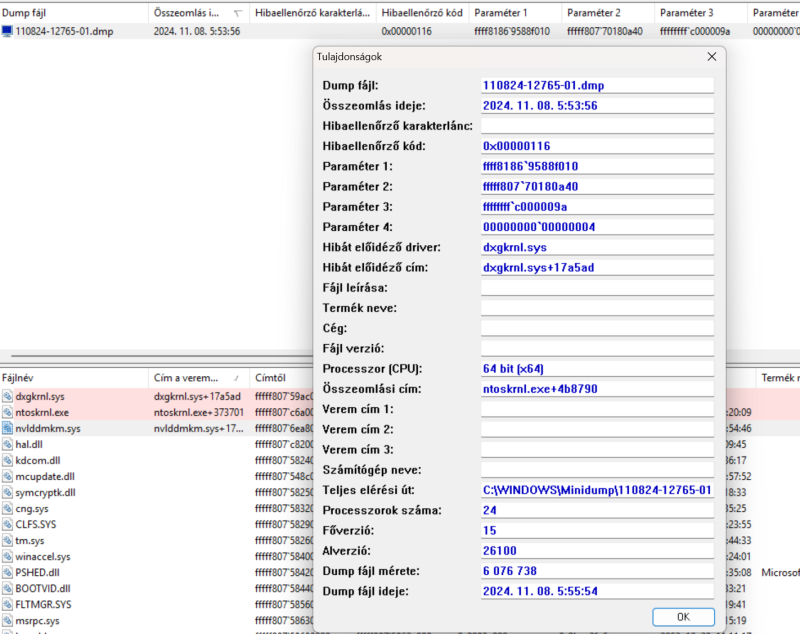Click the Paraméter 2 value field
Image resolution: width=800 pixels, height=634 pixels.
pyautogui.click(x=597, y=187)
